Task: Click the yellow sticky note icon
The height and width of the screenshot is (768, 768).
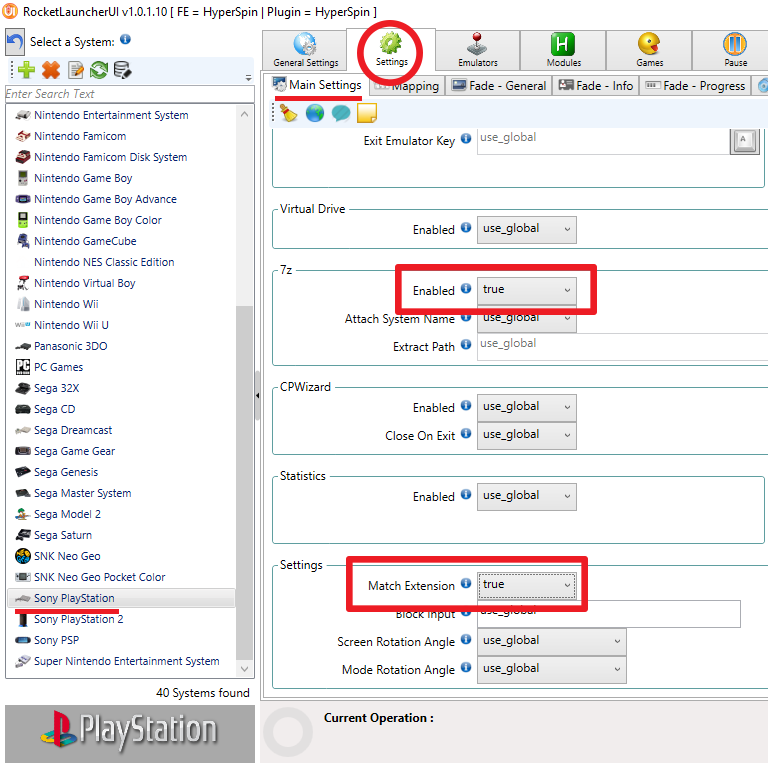Action: click(367, 113)
